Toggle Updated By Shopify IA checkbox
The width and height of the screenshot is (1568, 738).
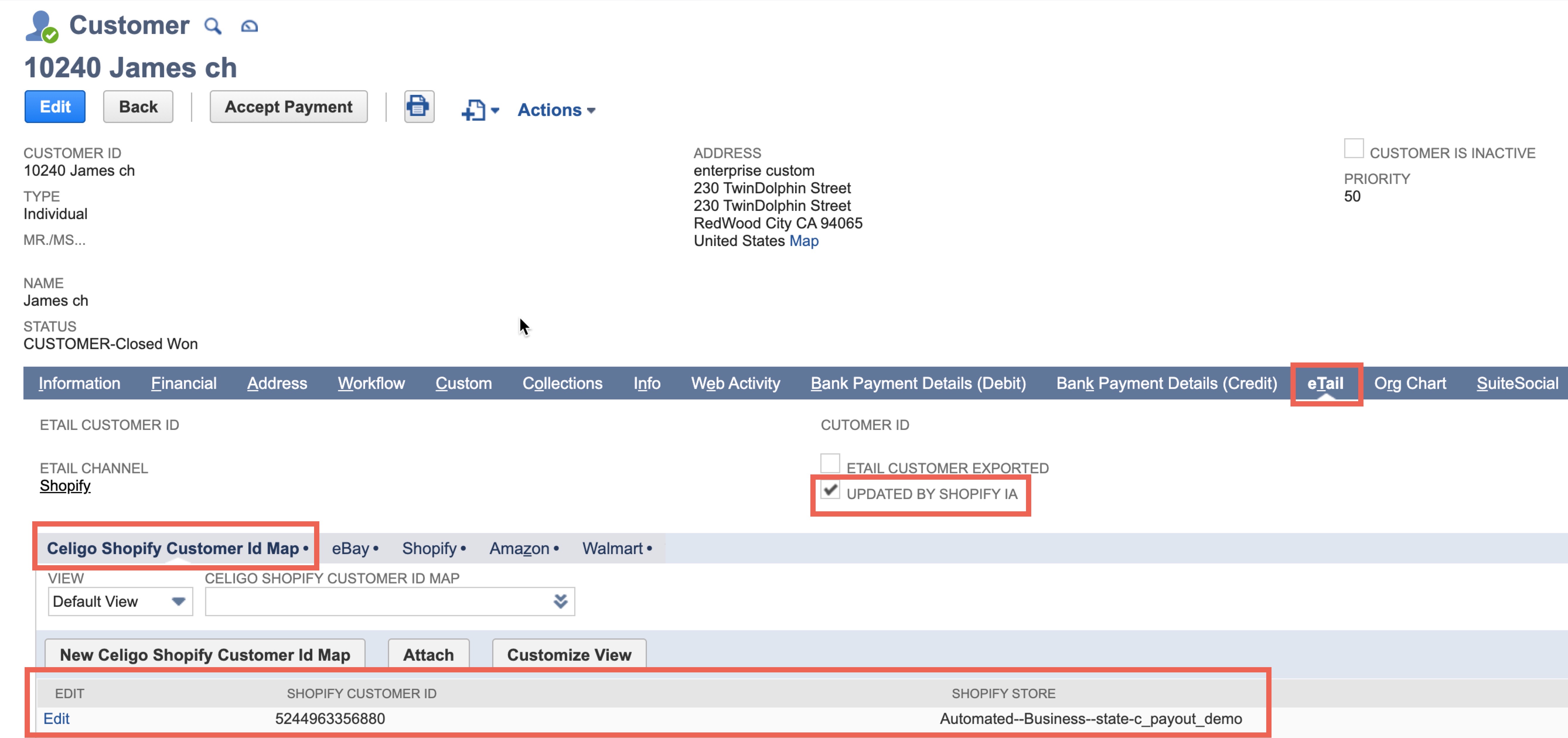pos(830,489)
